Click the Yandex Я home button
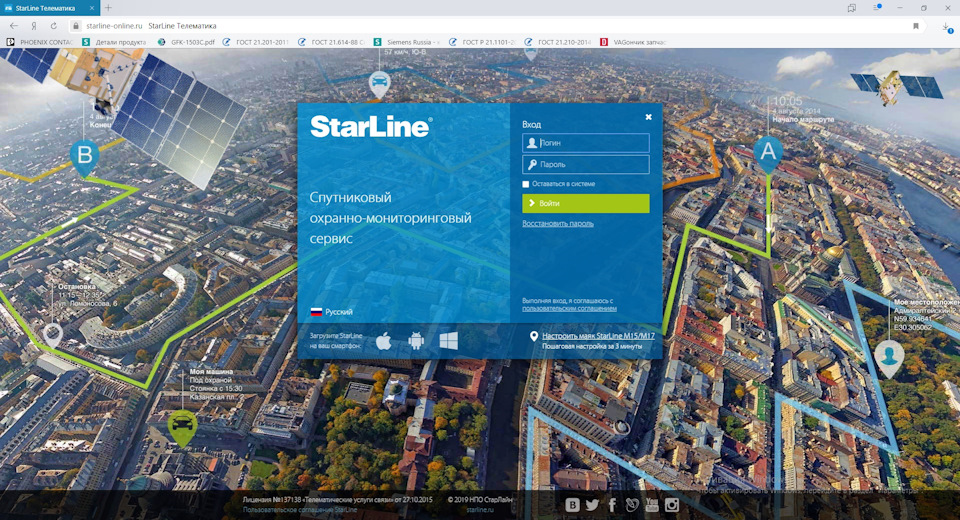 34,26
